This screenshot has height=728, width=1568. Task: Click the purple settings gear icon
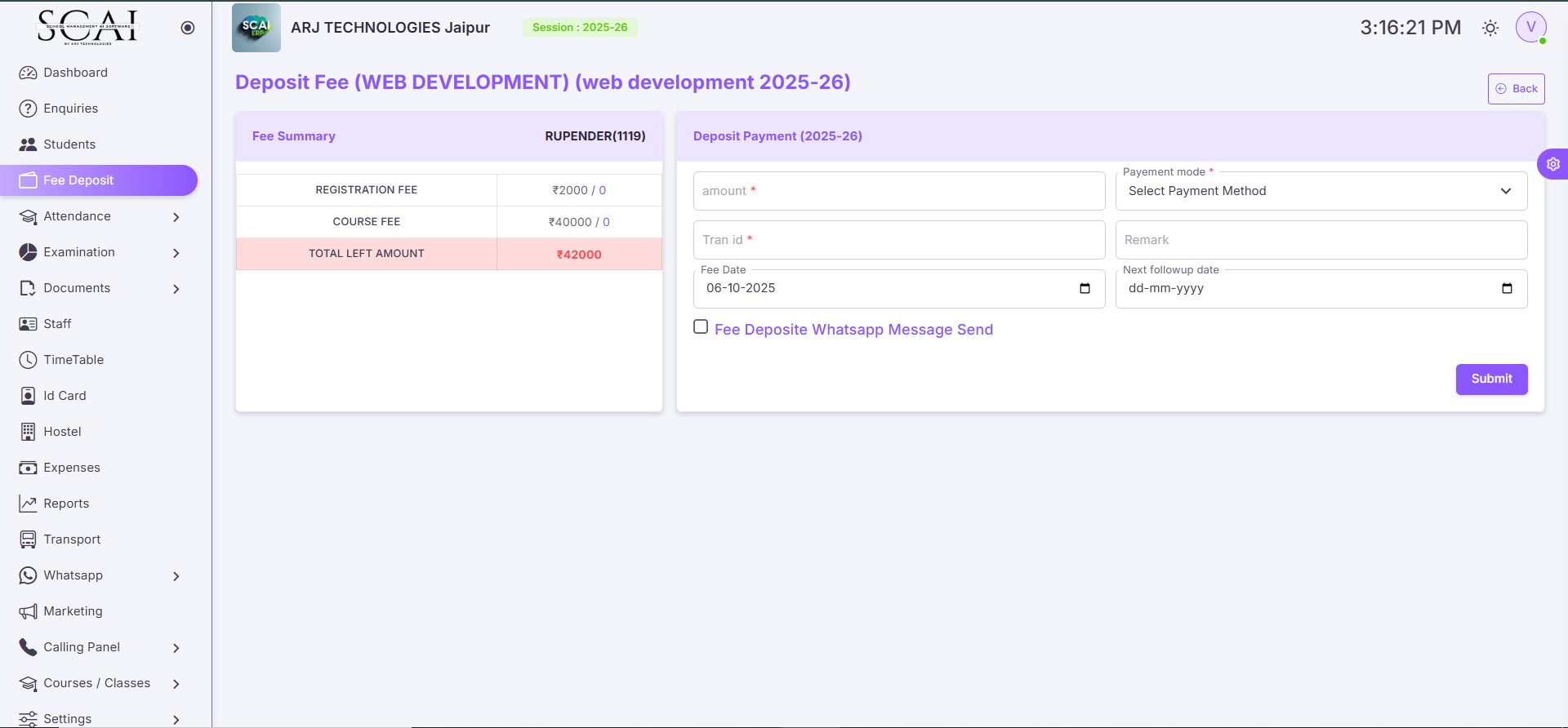pyautogui.click(x=1552, y=164)
